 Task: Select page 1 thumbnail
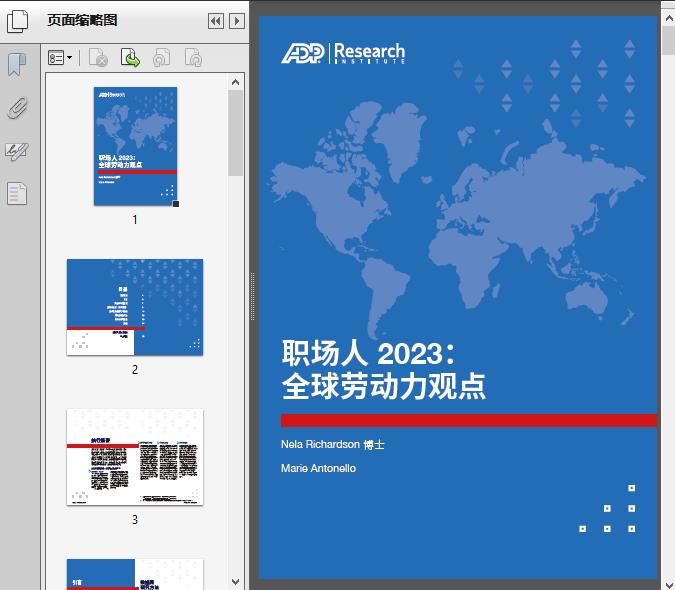click(136, 146)
